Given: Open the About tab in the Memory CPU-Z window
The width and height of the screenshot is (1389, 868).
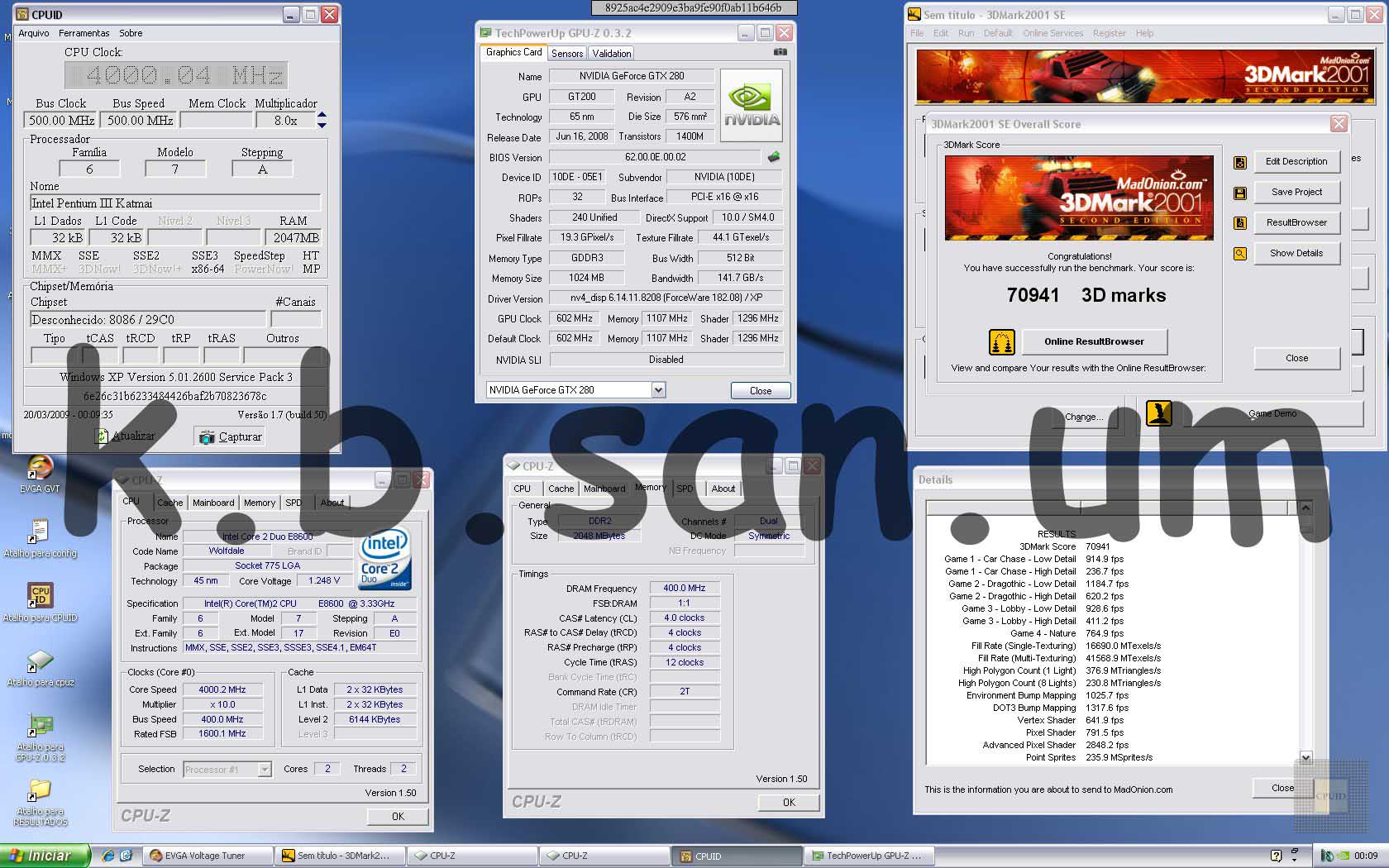Looking at the screenshot, I should tap(723, 489).
